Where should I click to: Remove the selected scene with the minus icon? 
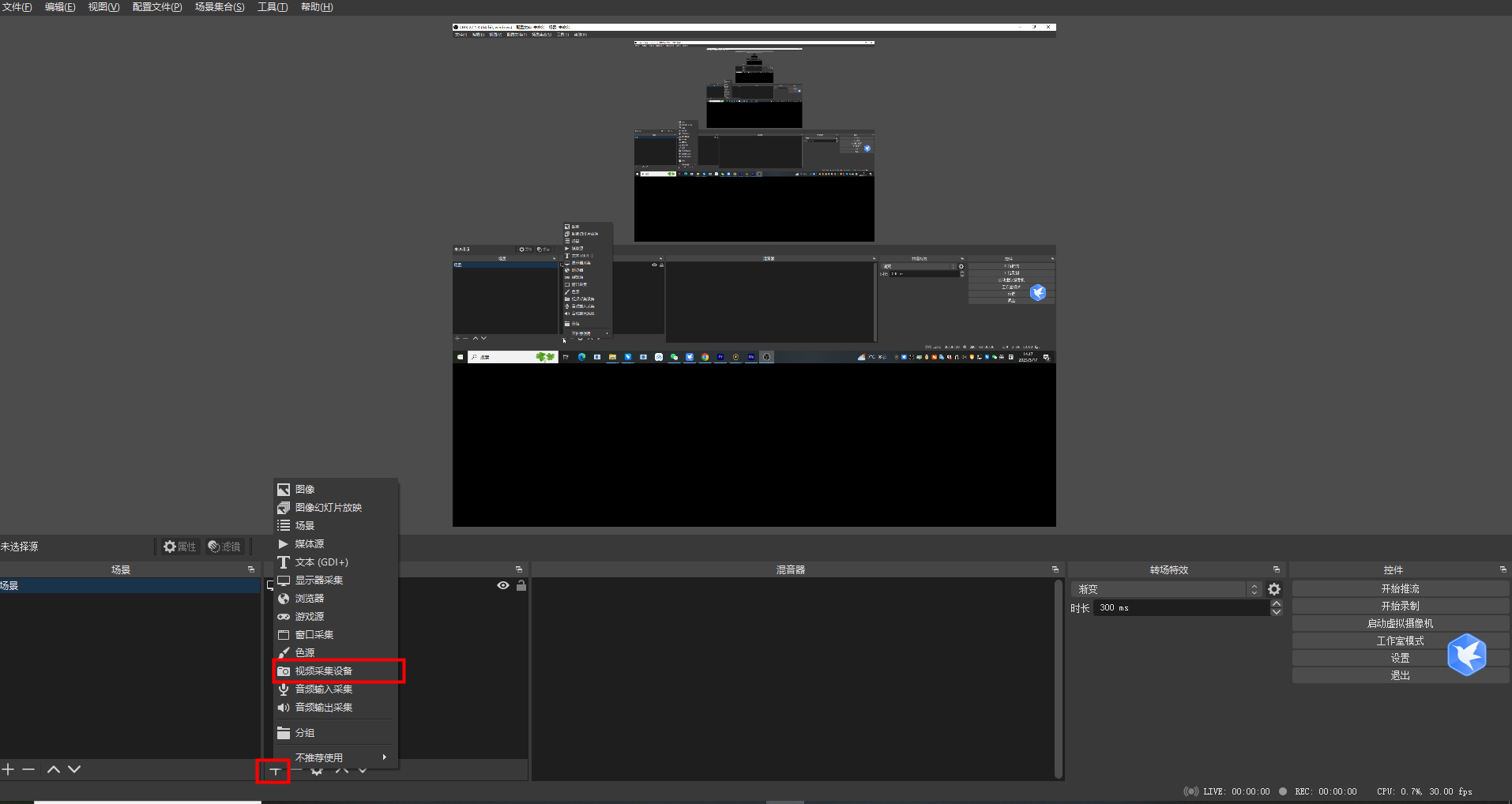click(28, 769)
